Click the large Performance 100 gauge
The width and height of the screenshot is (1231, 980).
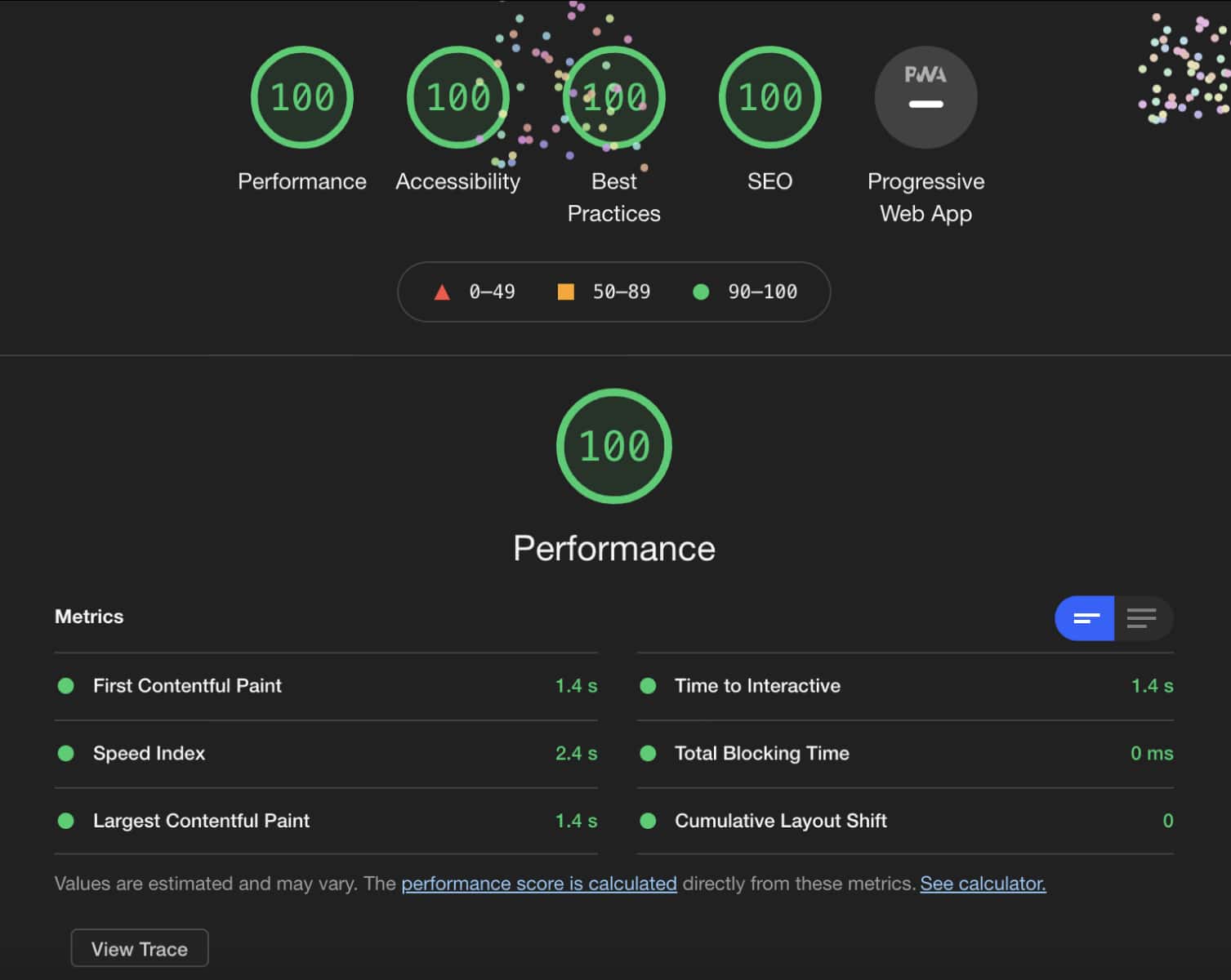pos(613,446)
